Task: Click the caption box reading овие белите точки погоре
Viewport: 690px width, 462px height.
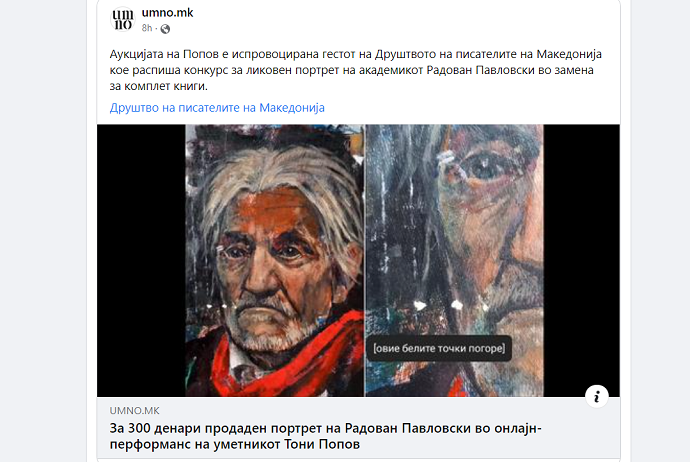Action: (439, 348)
